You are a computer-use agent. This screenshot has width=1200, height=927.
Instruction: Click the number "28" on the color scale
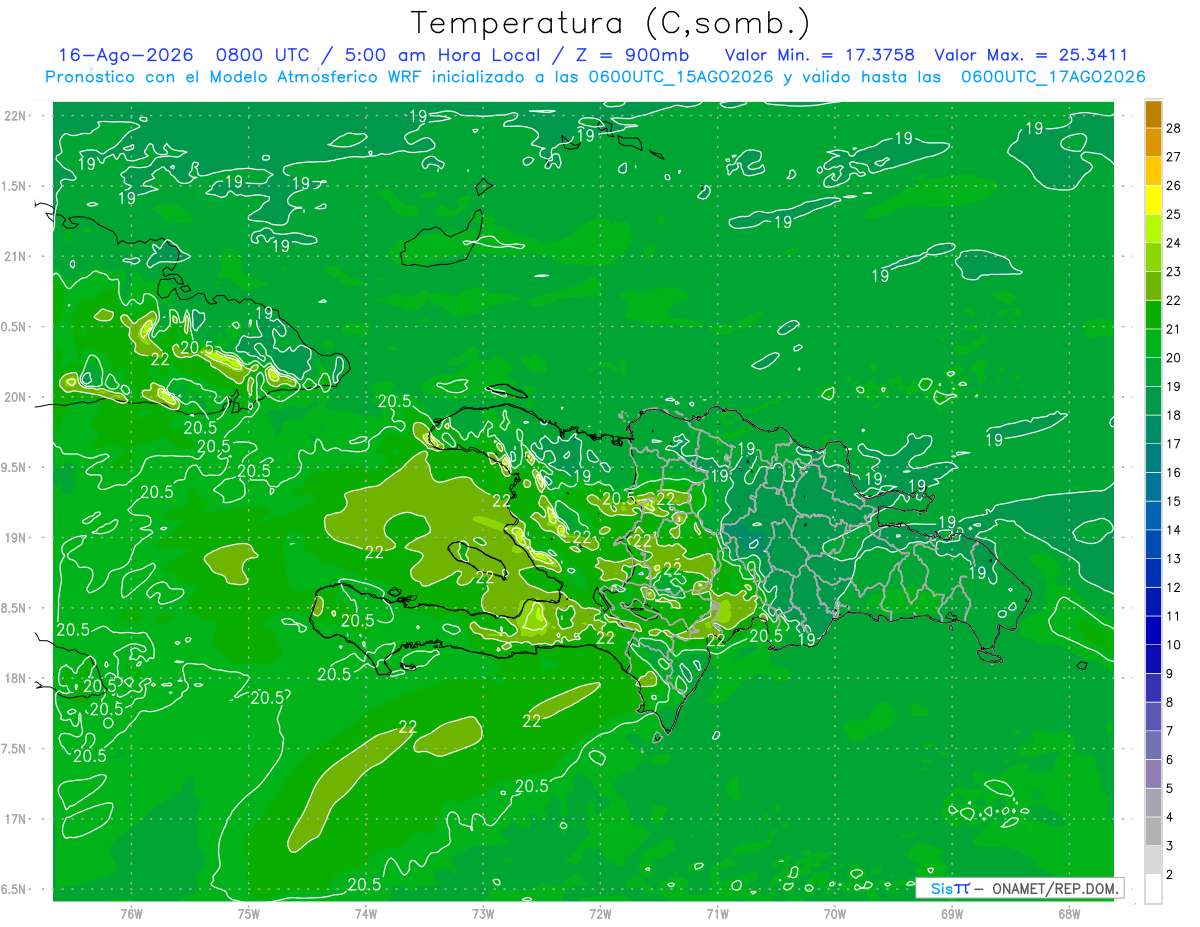click(x=1174, y=128)
